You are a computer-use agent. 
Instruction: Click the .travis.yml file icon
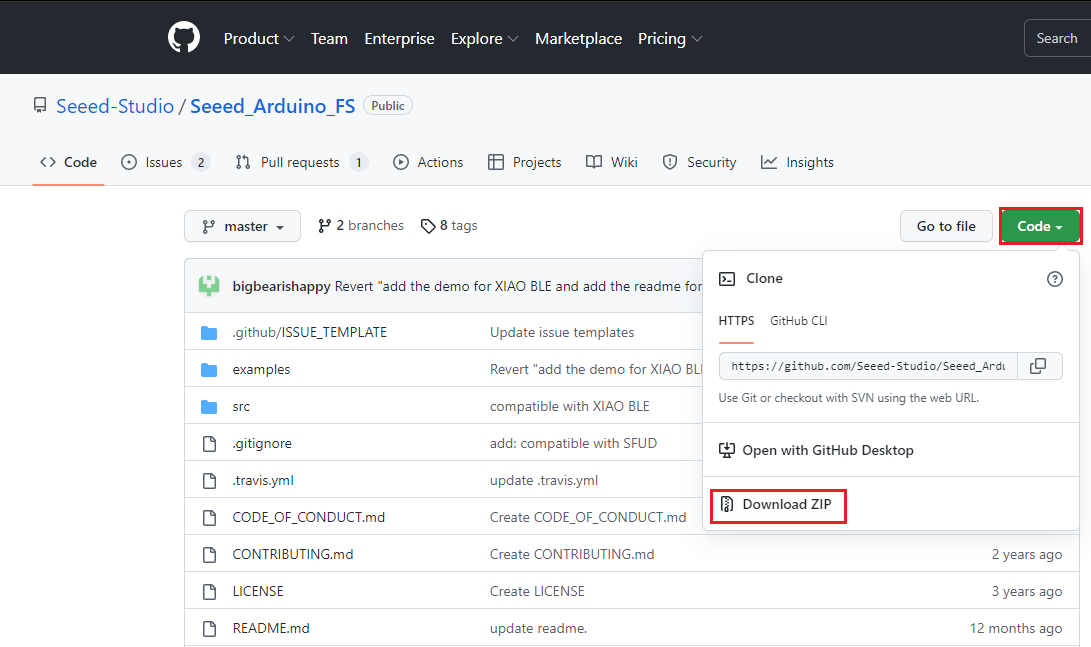[x=209, y=481]
